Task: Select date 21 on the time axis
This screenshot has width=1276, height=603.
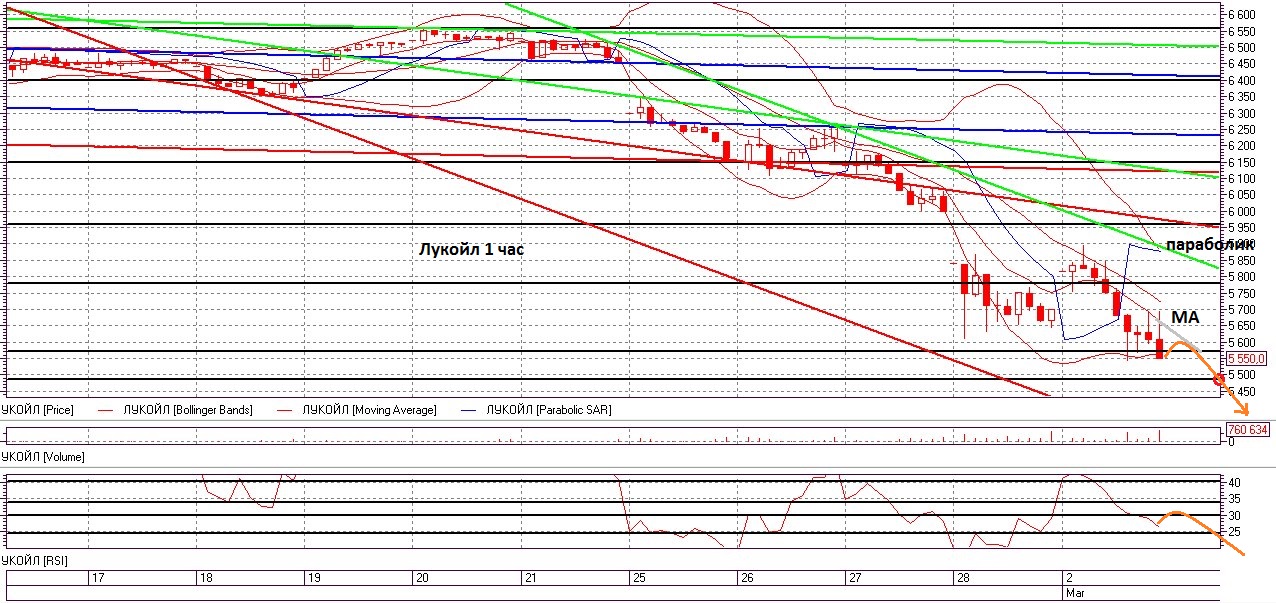Action: click(529, 578)
